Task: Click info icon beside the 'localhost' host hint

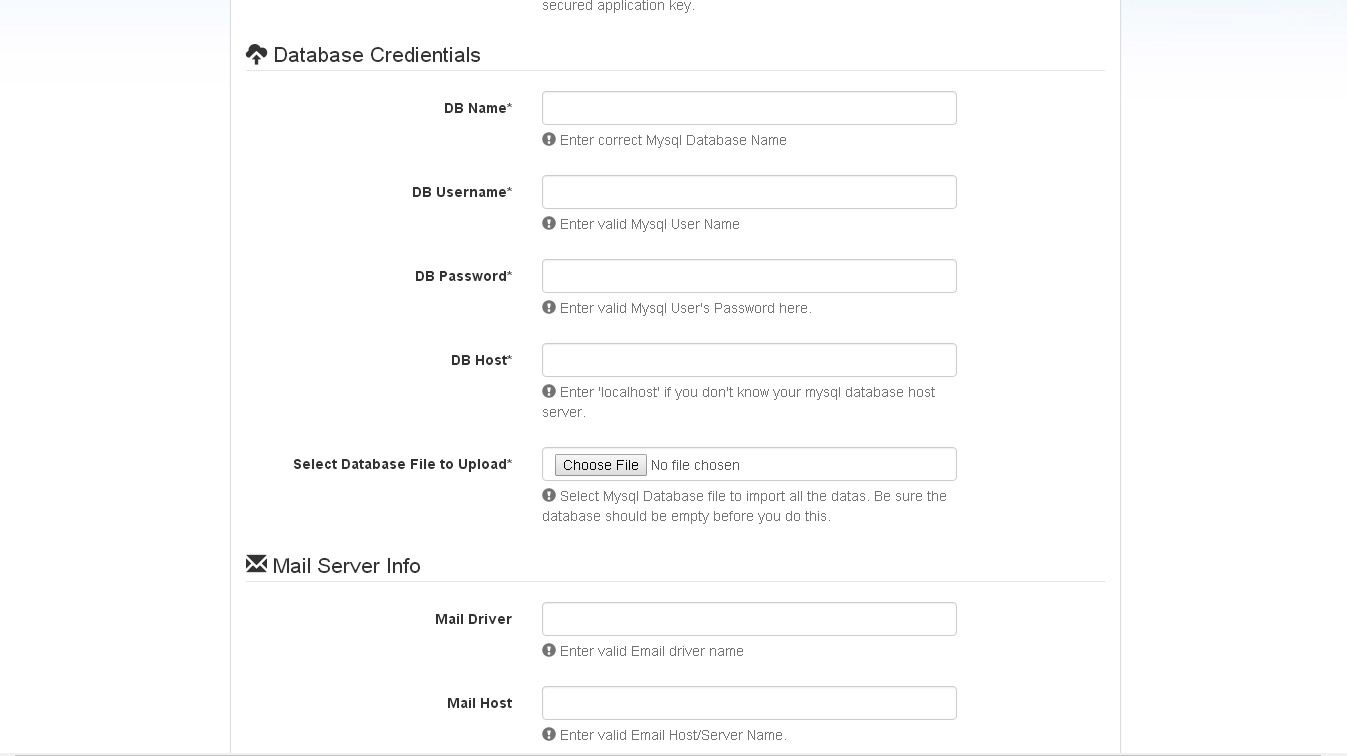Action: [x=549, y=392]
